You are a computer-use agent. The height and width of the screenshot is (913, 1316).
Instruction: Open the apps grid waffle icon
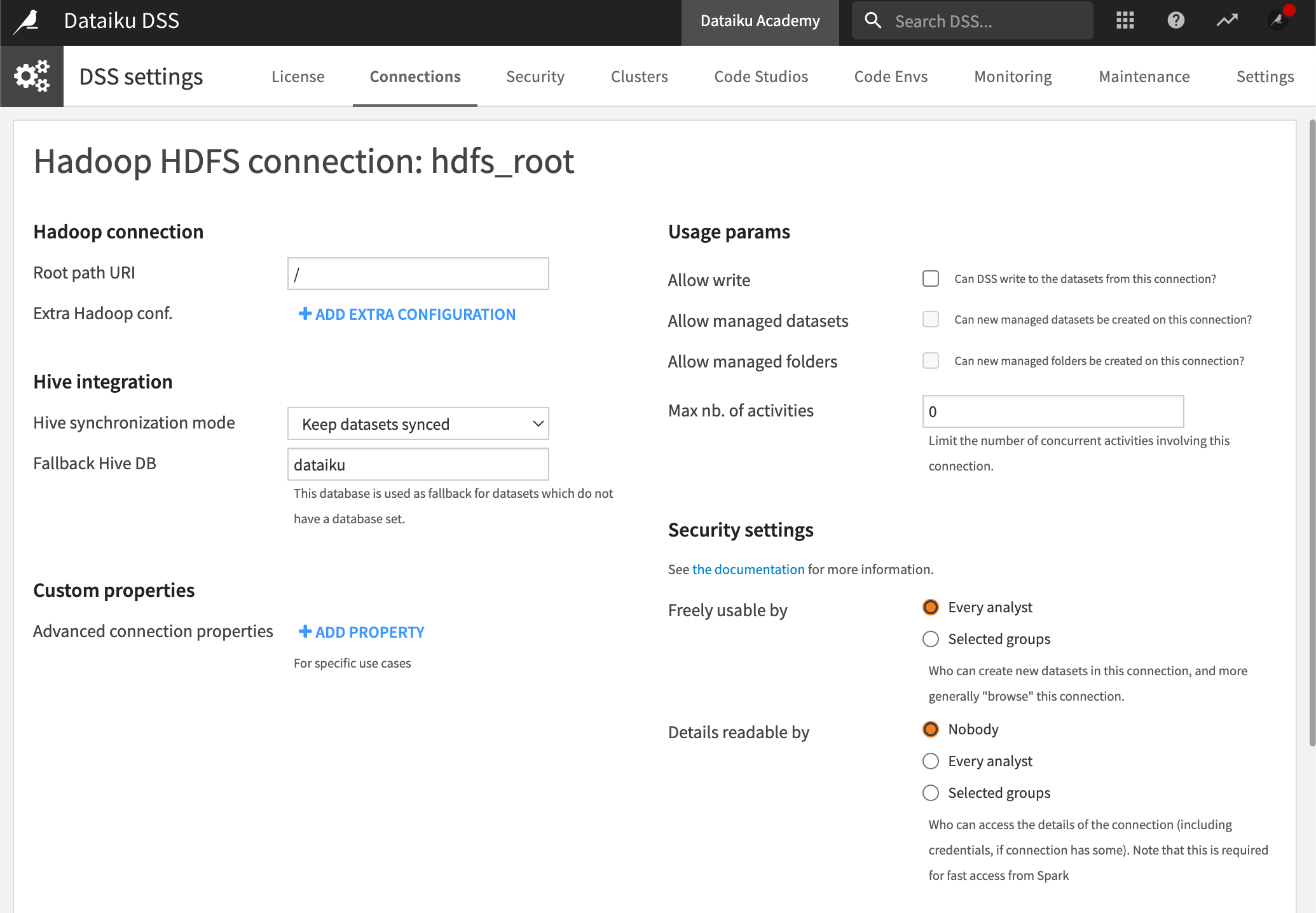[1125, 20]
